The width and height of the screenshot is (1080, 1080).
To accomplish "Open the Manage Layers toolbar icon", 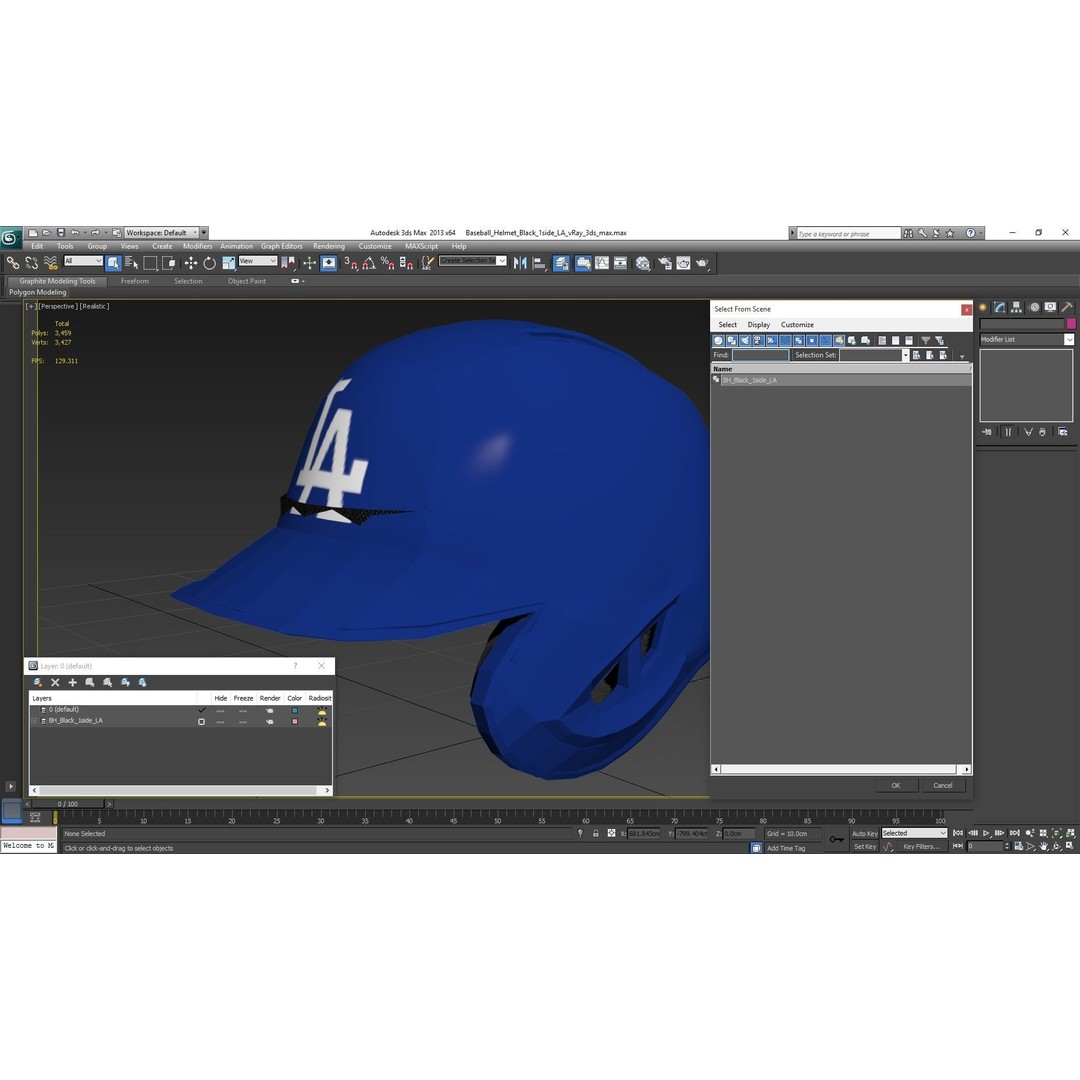I will tap(561, 262).
